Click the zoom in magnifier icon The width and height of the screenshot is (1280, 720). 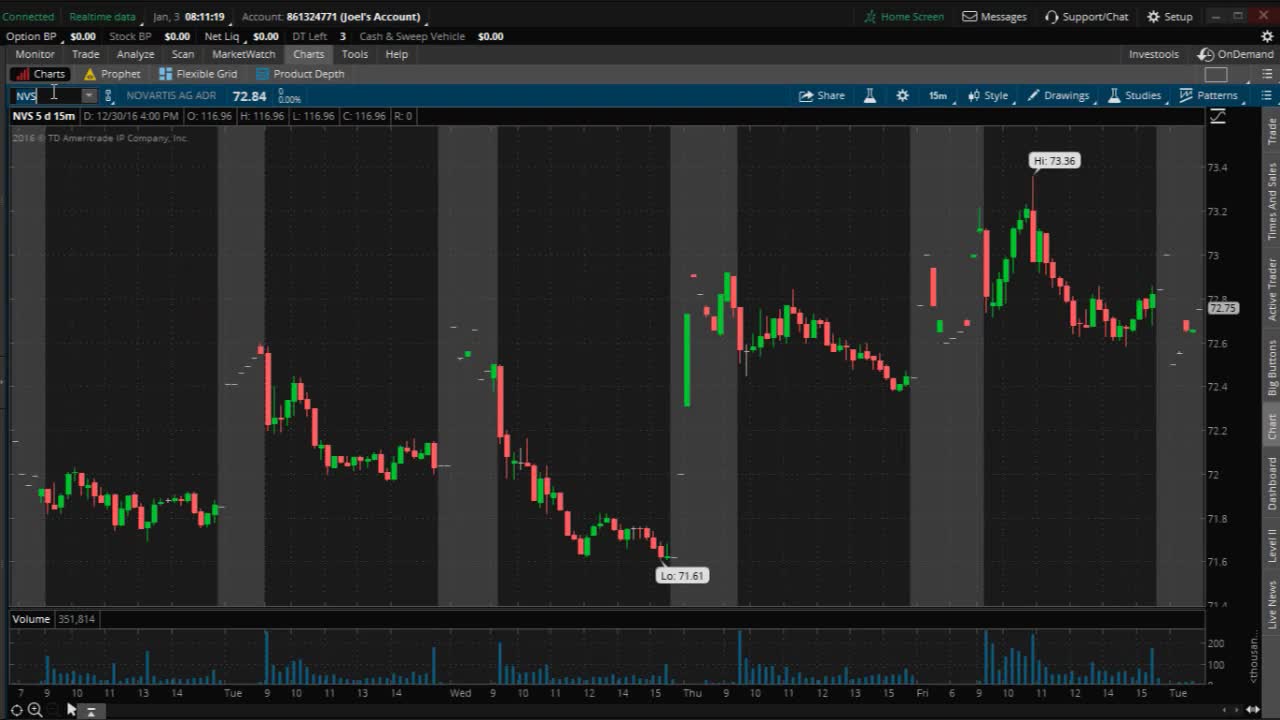click(35, 710)
